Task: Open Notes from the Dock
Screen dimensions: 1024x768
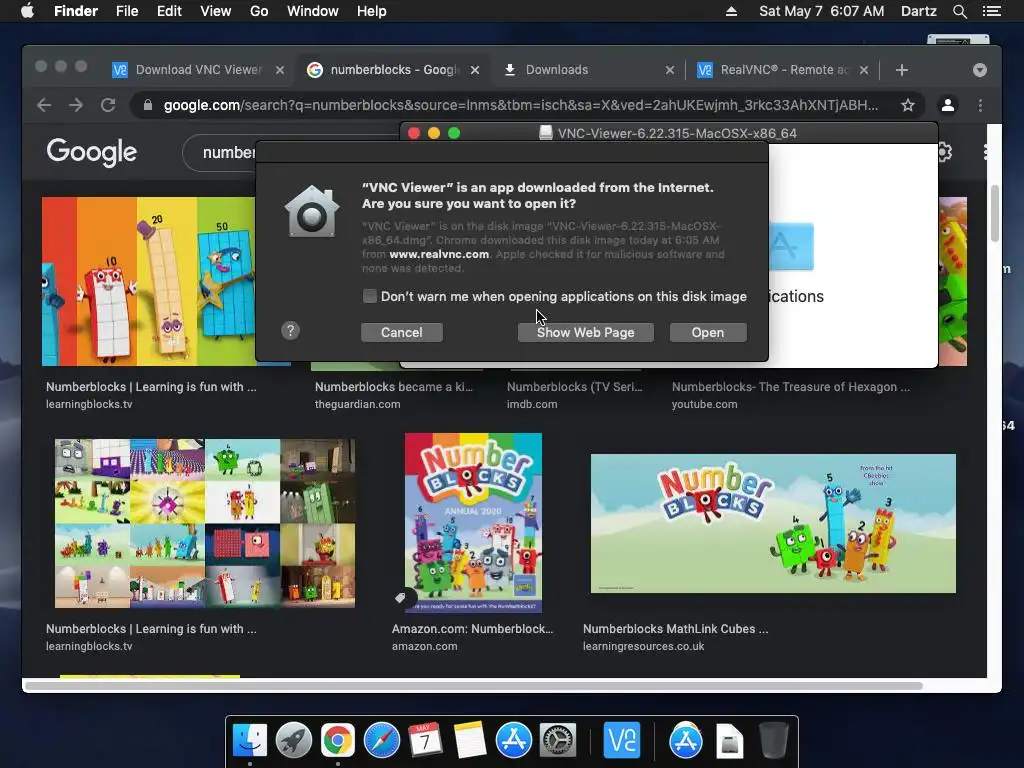Action: tap(470, 741)
